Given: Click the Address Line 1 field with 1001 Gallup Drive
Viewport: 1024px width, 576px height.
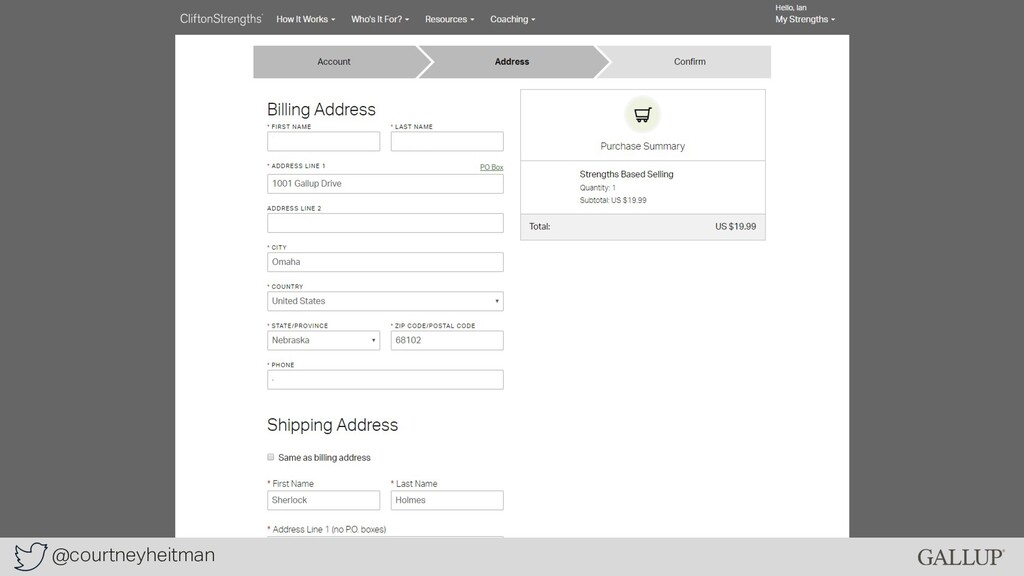Looking at the screenshot, I should [385, 184].
